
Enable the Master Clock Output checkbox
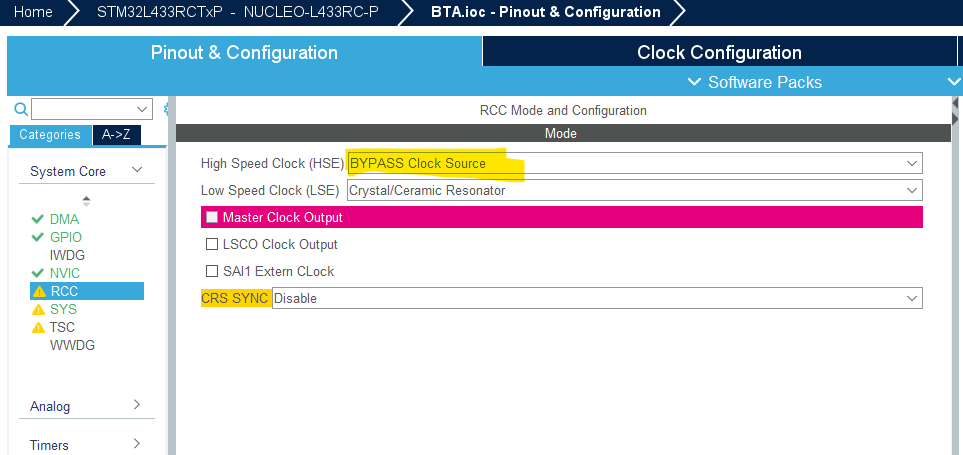pos(211,217)
